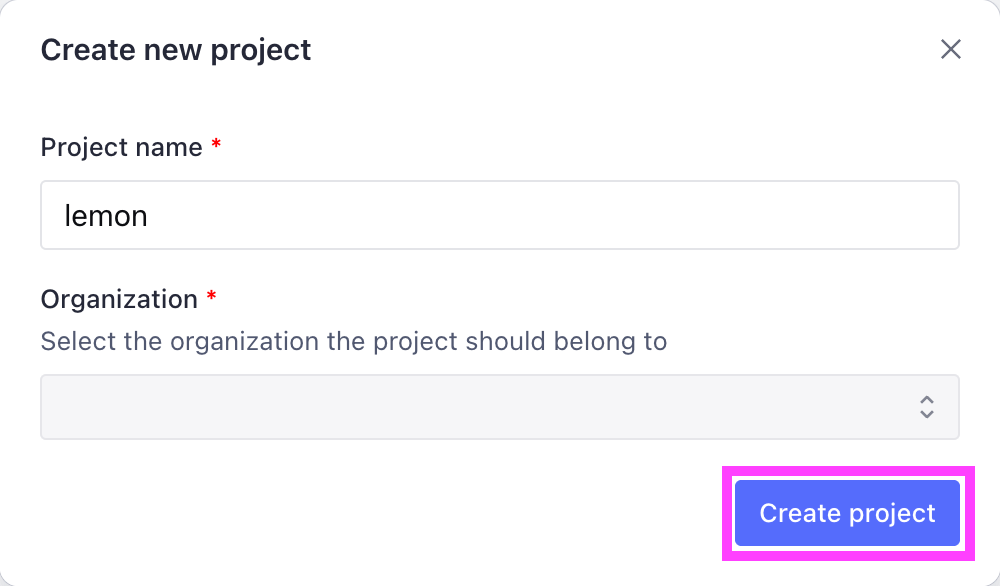
Task: Focus the Project name input field
Action: (500, 216)
